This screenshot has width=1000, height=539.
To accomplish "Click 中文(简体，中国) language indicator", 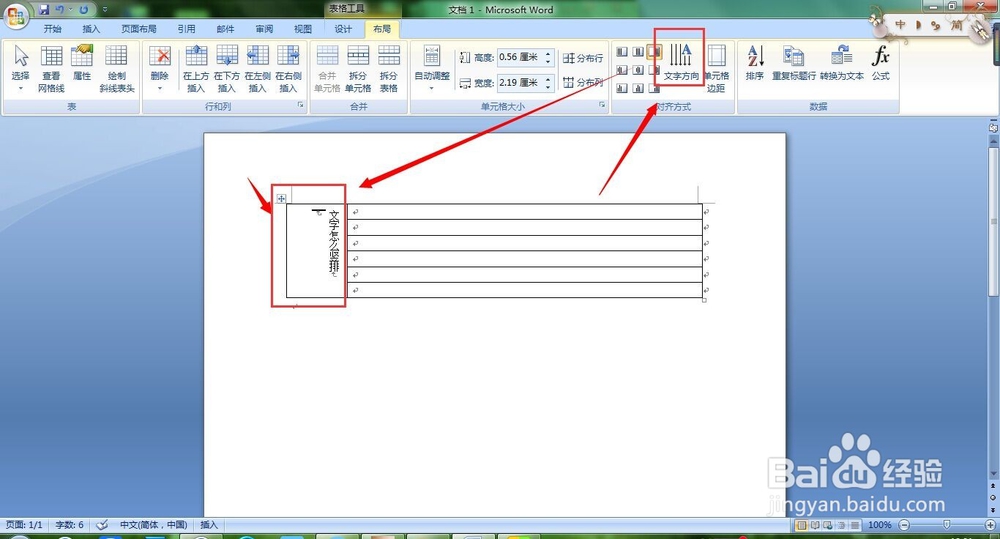I will click(153, 525).
